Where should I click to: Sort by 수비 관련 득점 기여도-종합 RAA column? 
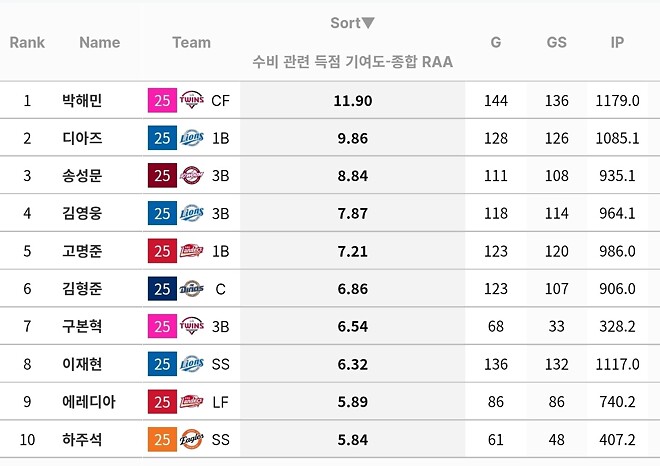tap(353, 62)
